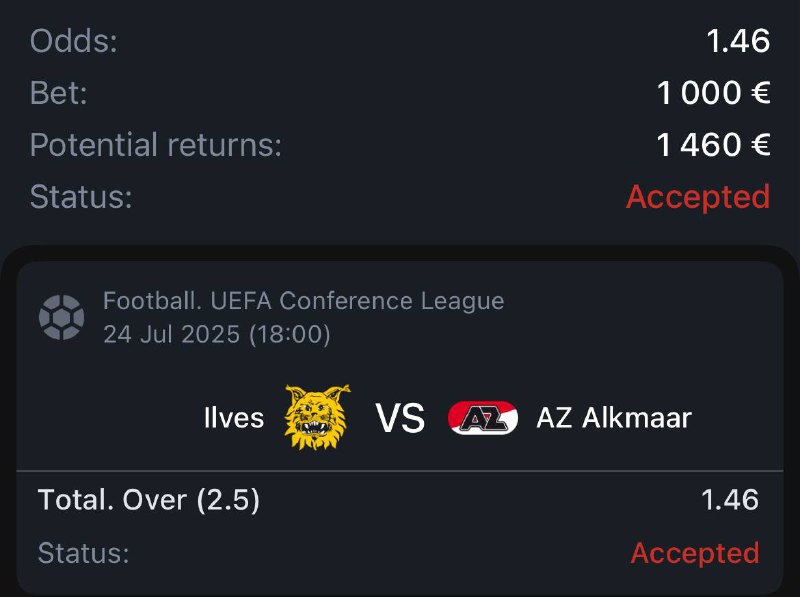Viewport: 800px width, 597px height.
Task: Select the Ilves team name
Action: 234,417
